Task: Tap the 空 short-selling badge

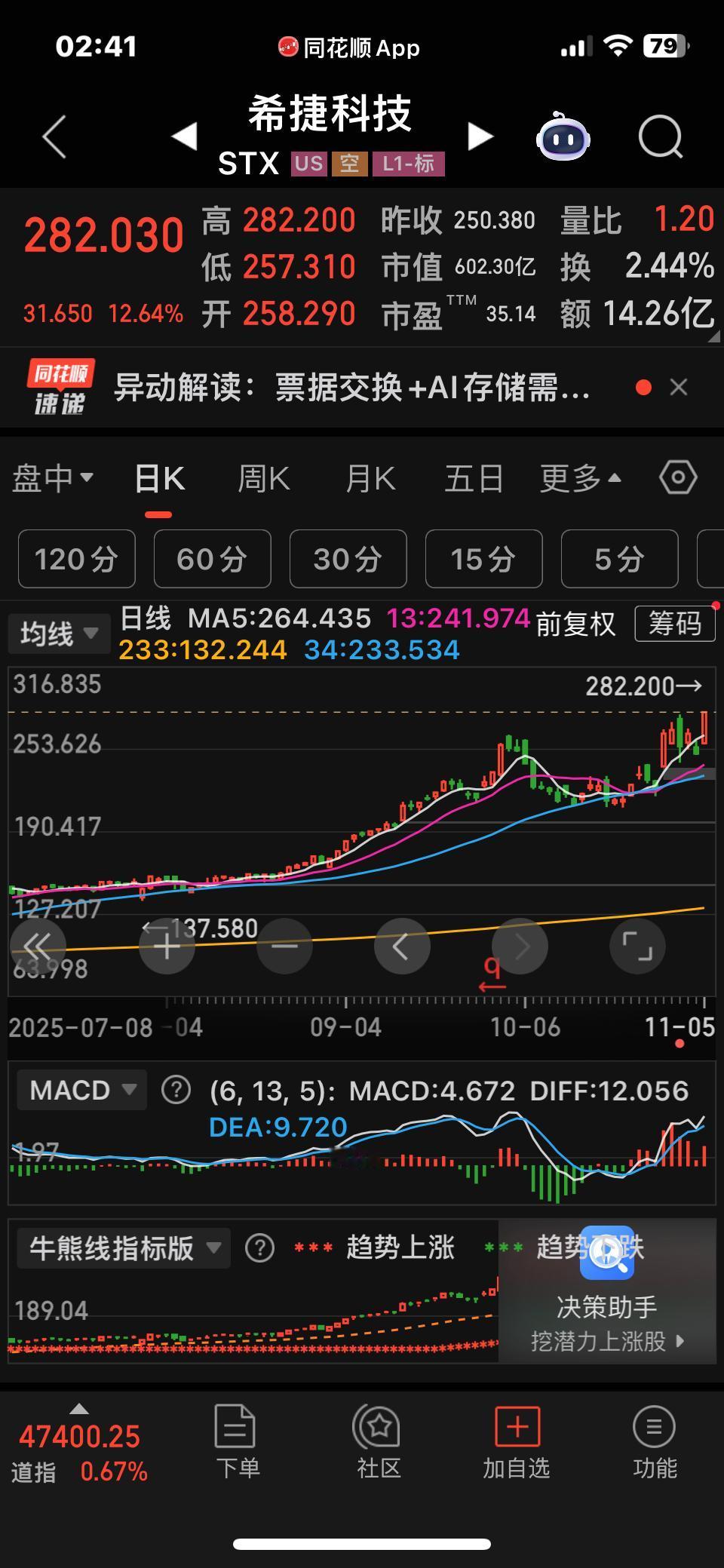Action: pyautogui.click(x=350, y=164)
